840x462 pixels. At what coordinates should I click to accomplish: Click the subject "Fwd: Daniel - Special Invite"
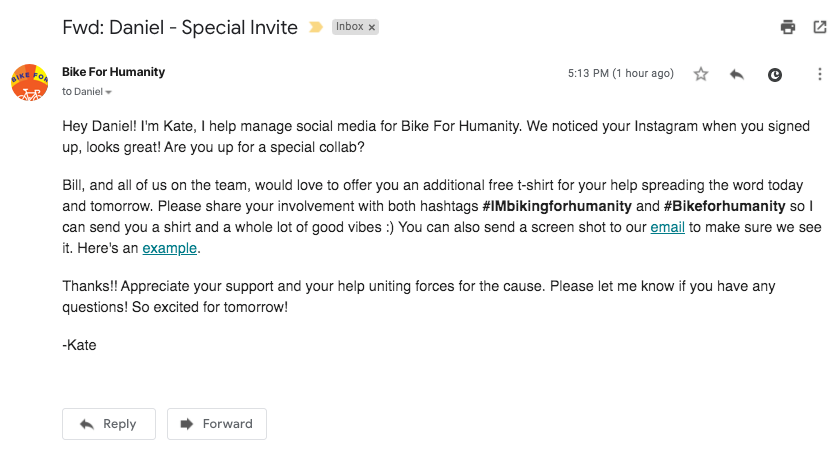[x=180, y=27]
